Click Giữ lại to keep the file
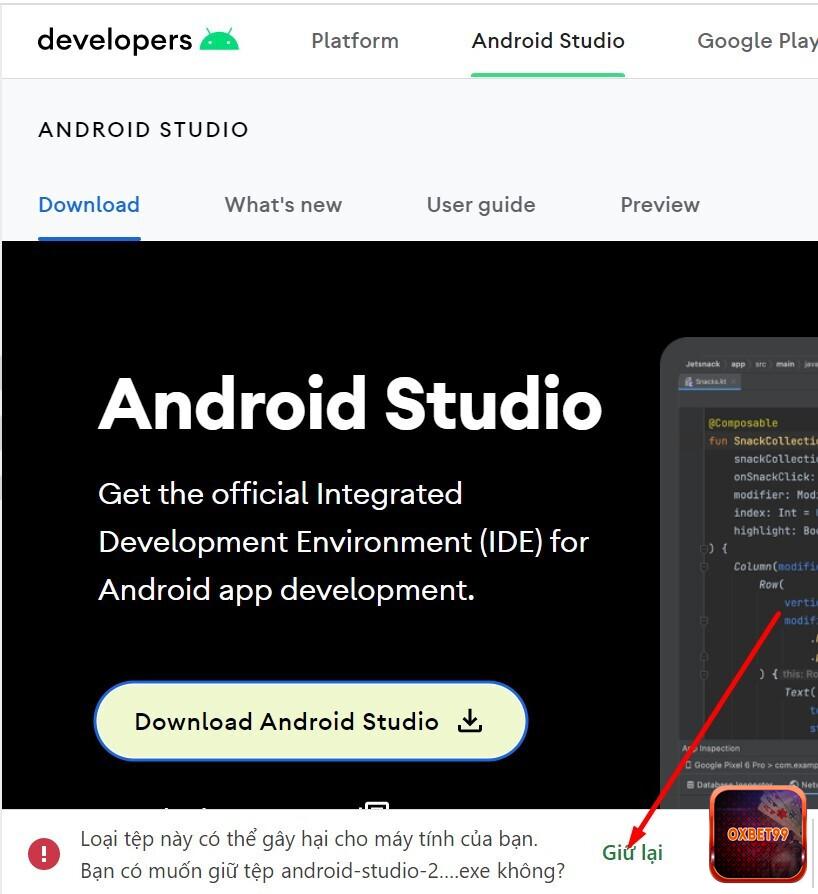Viewport: 818px width, 894px height. (x=632, y=853)
